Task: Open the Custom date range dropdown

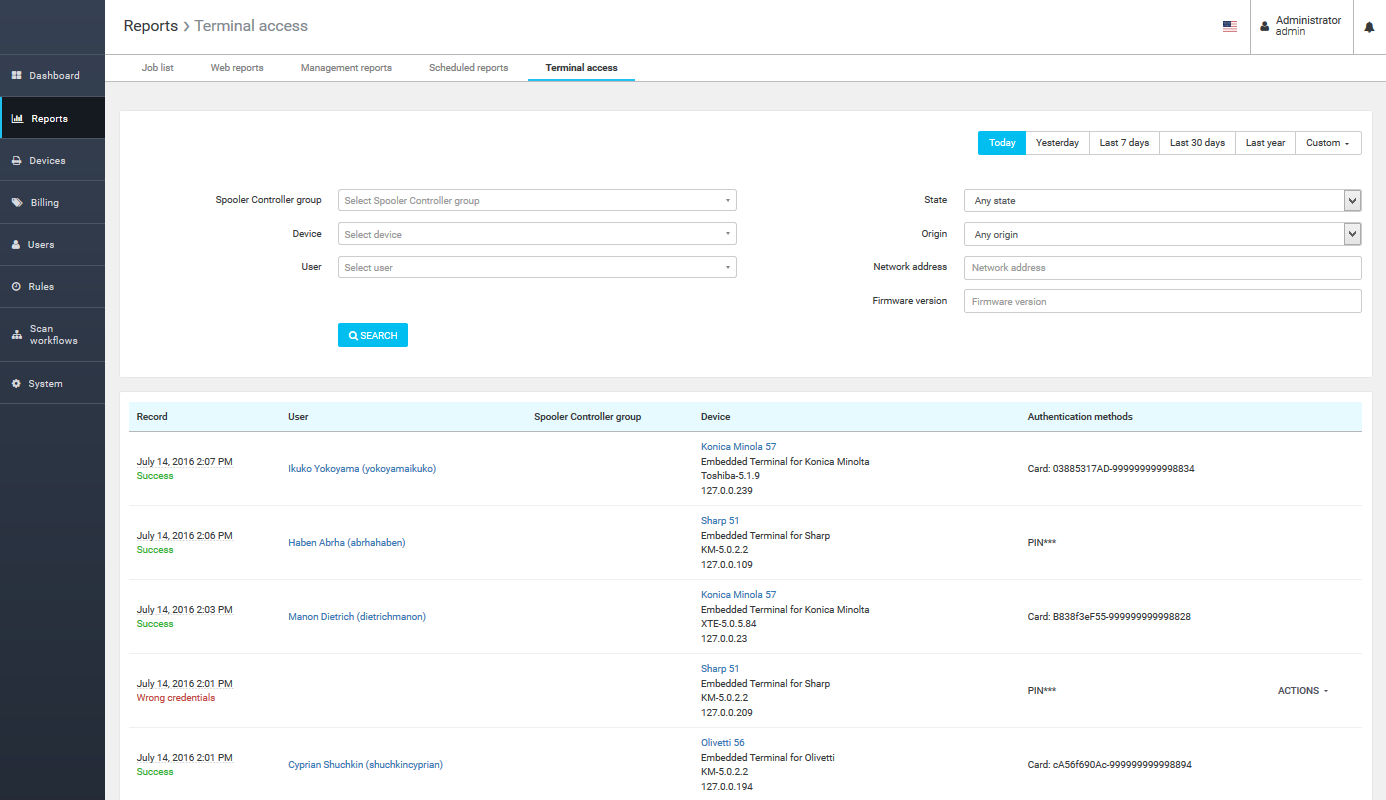Action: click(1327, 143)
